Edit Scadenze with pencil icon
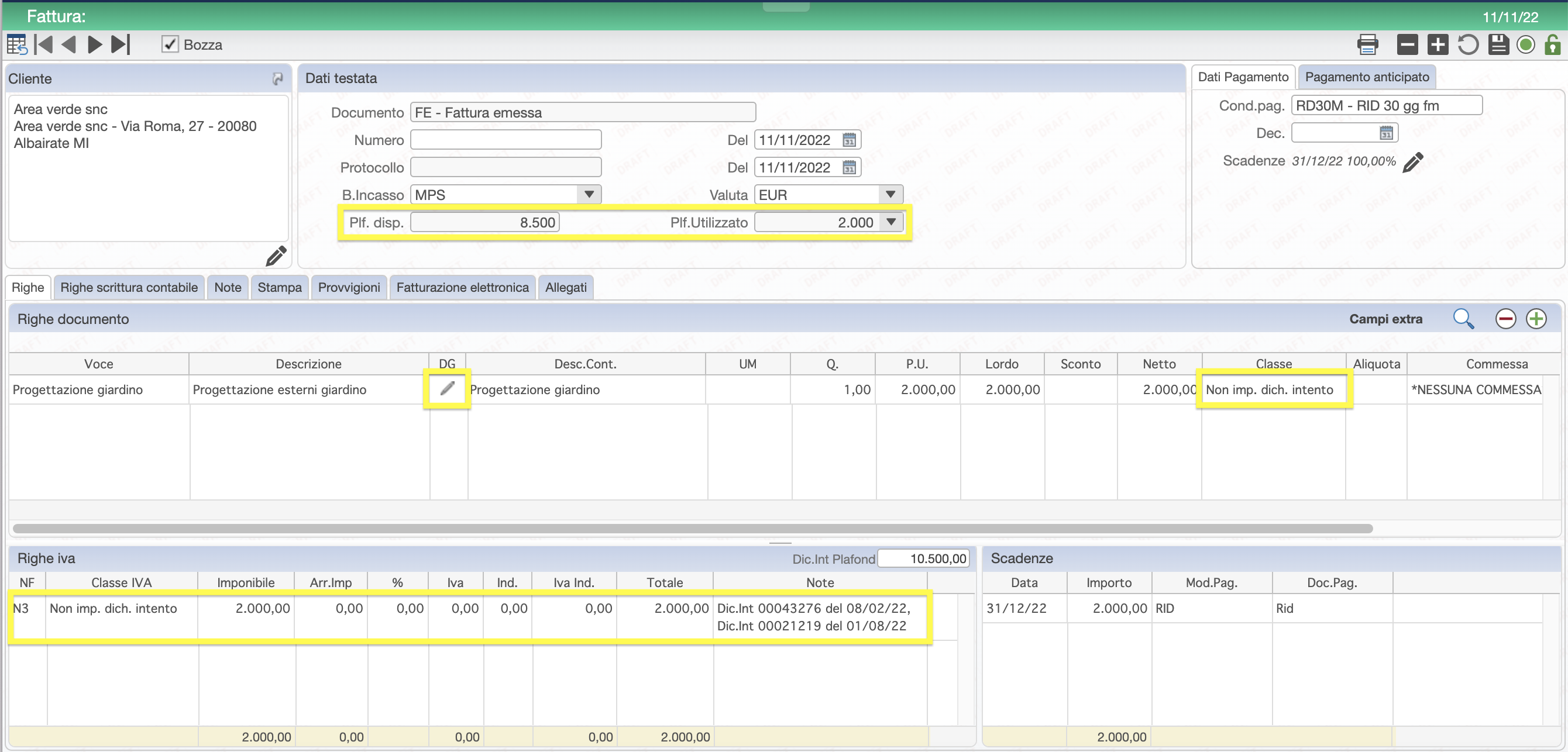The height and width of the screenshot is (752, 1568). [1413, 162]
